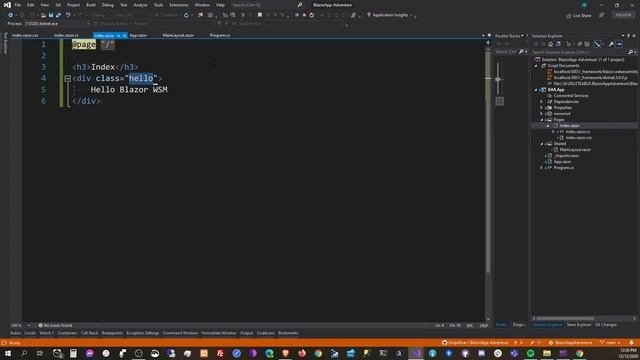Image resolution: width=640 pixels, height=360 pixels.
Task: Switch to the App.razor tab
Action: coord(138,36)
